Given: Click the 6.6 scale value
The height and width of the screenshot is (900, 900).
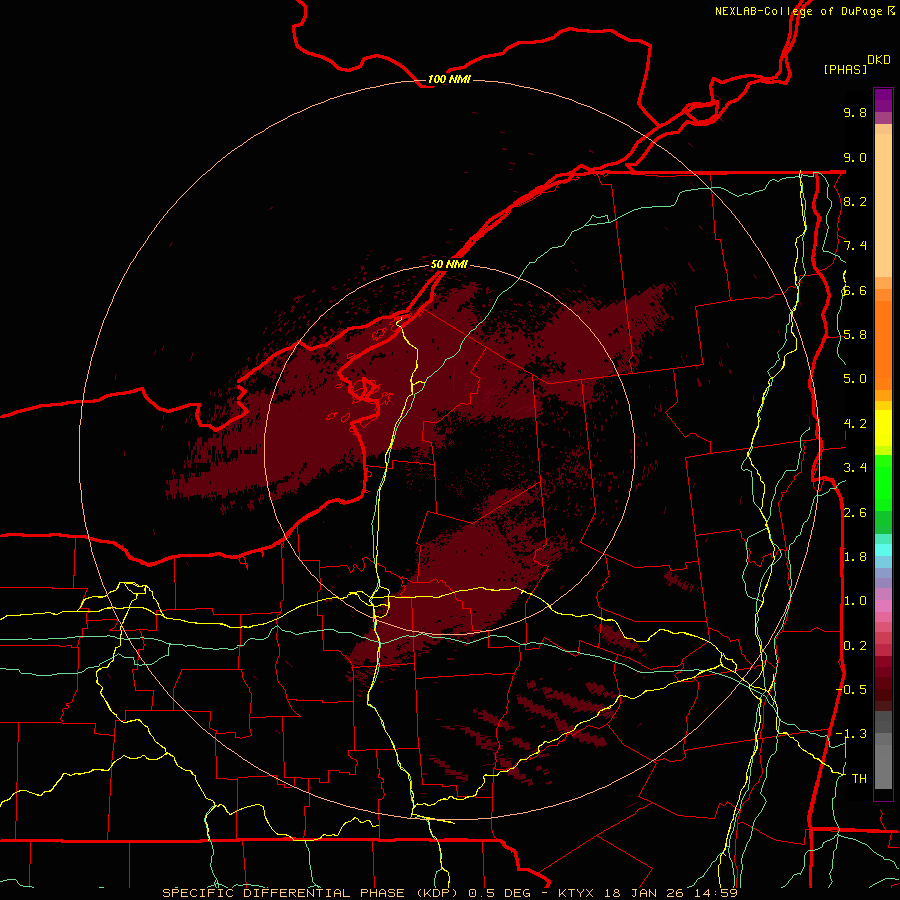Looking at the screenshot, I should (x=855, y=290).
